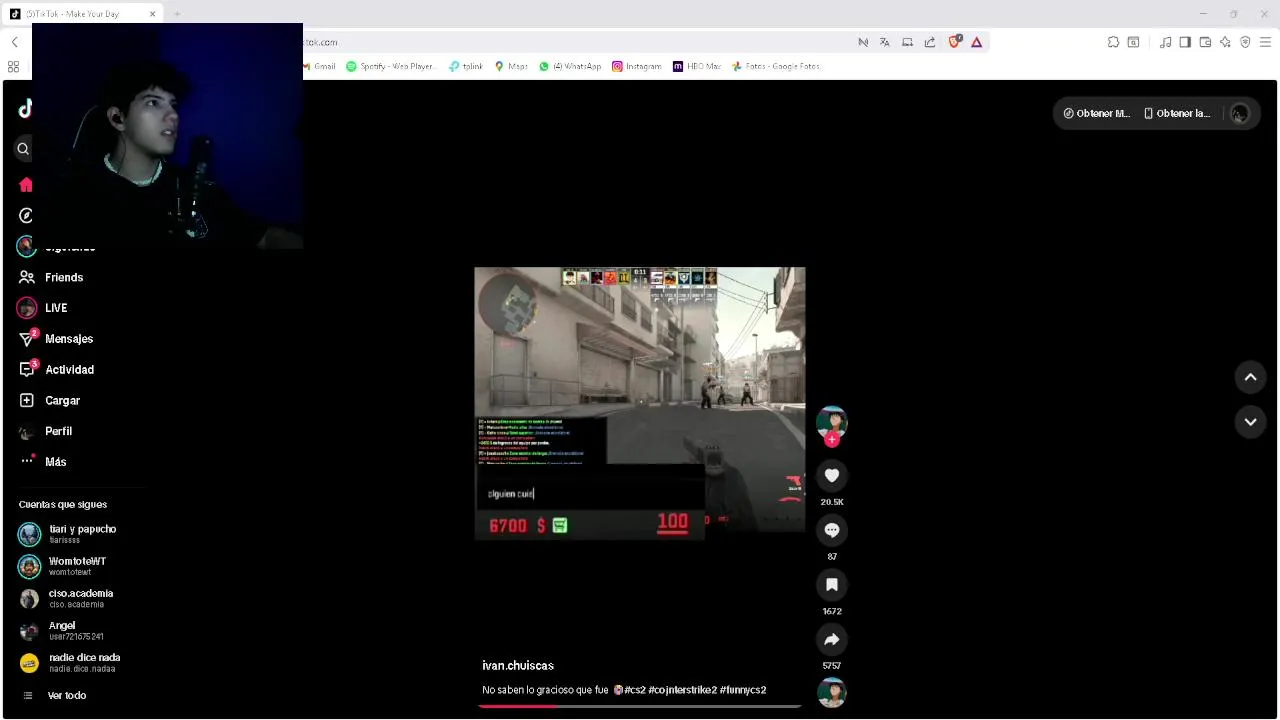The image size is (1280, 720).
Task: Open the #funnycs2 hashtag
Action: (743, 690)
